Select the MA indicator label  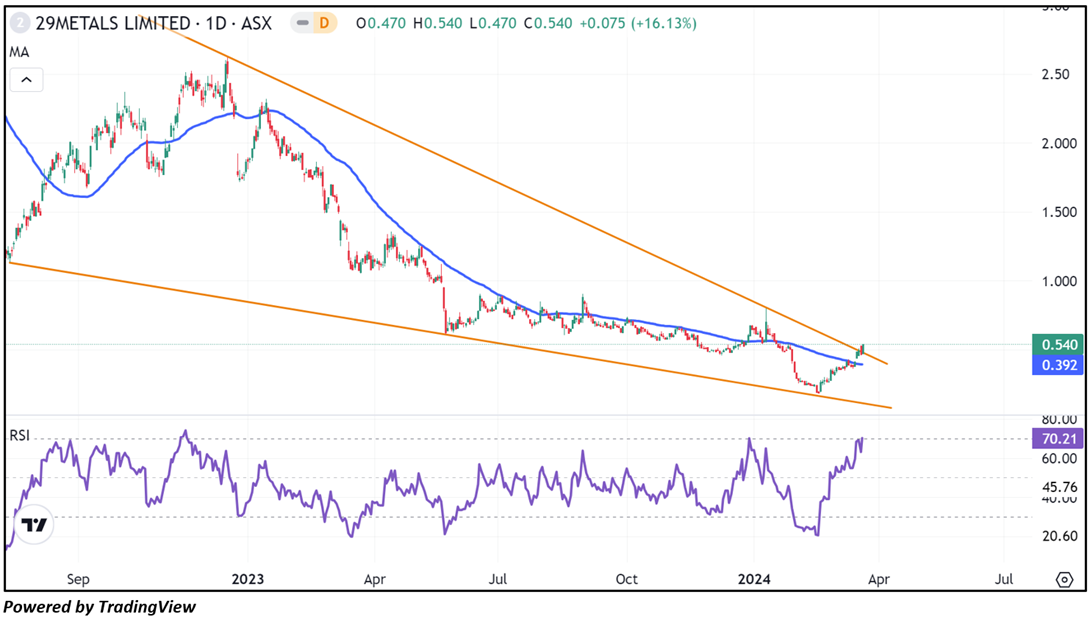click(19, 52)
